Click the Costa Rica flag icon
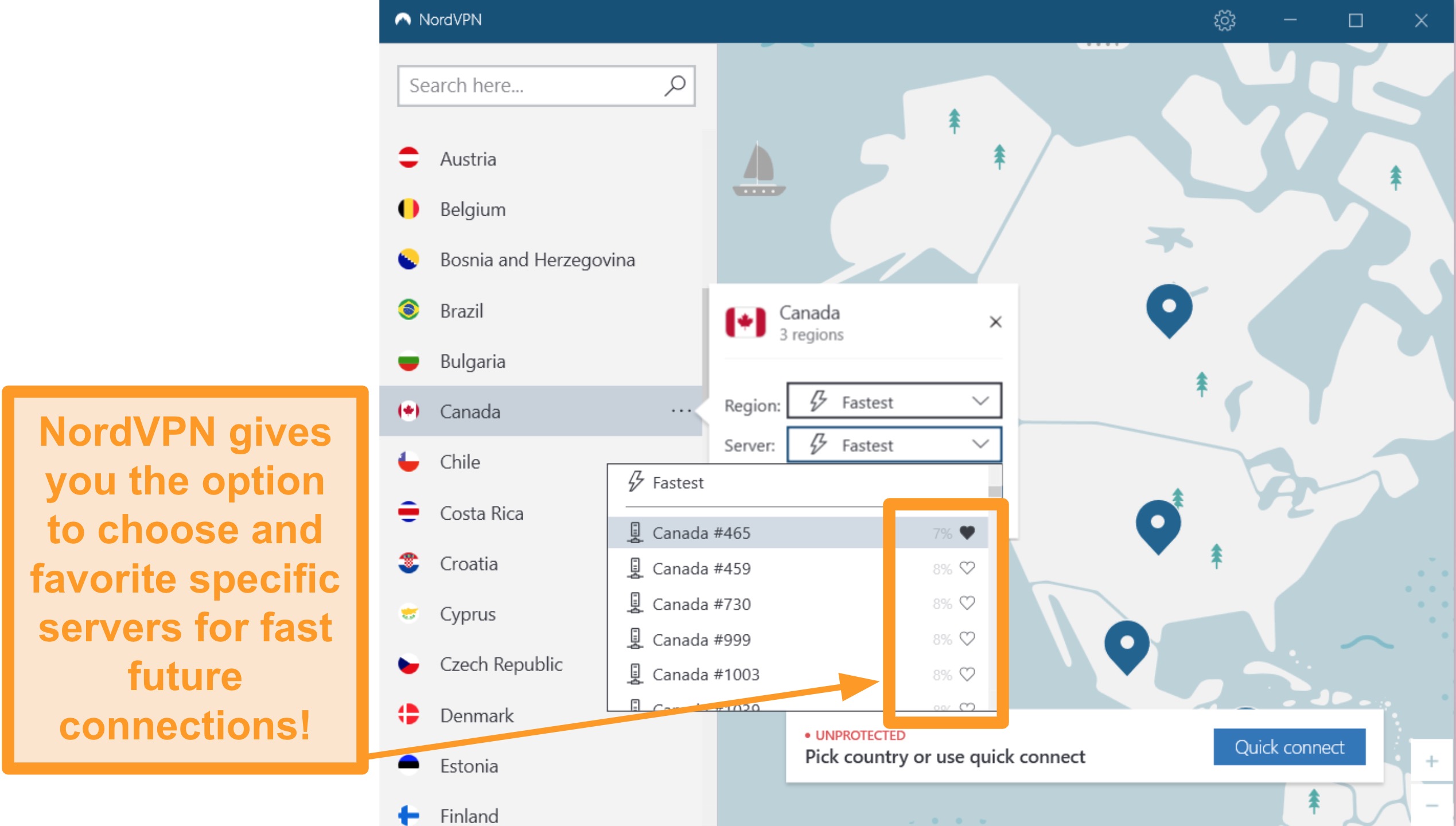 (408, 512)
